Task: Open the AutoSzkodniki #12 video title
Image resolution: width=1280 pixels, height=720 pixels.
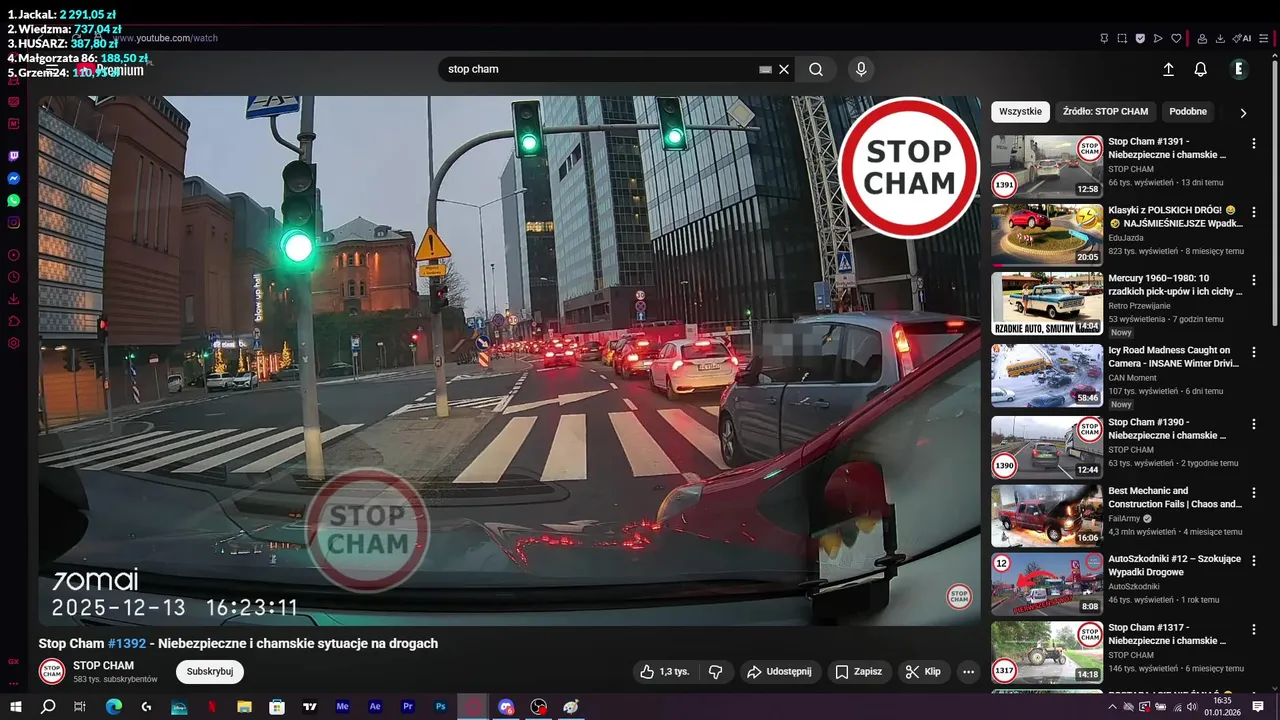Action: point(1174,566)
